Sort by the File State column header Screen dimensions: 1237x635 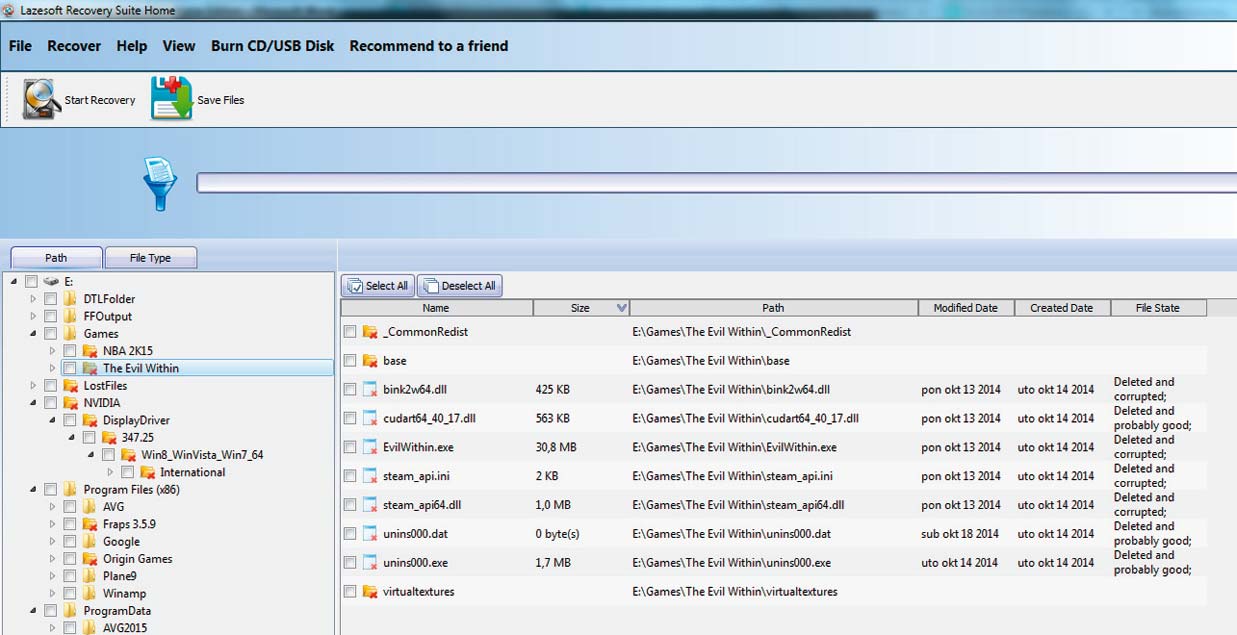(1159, 308)
